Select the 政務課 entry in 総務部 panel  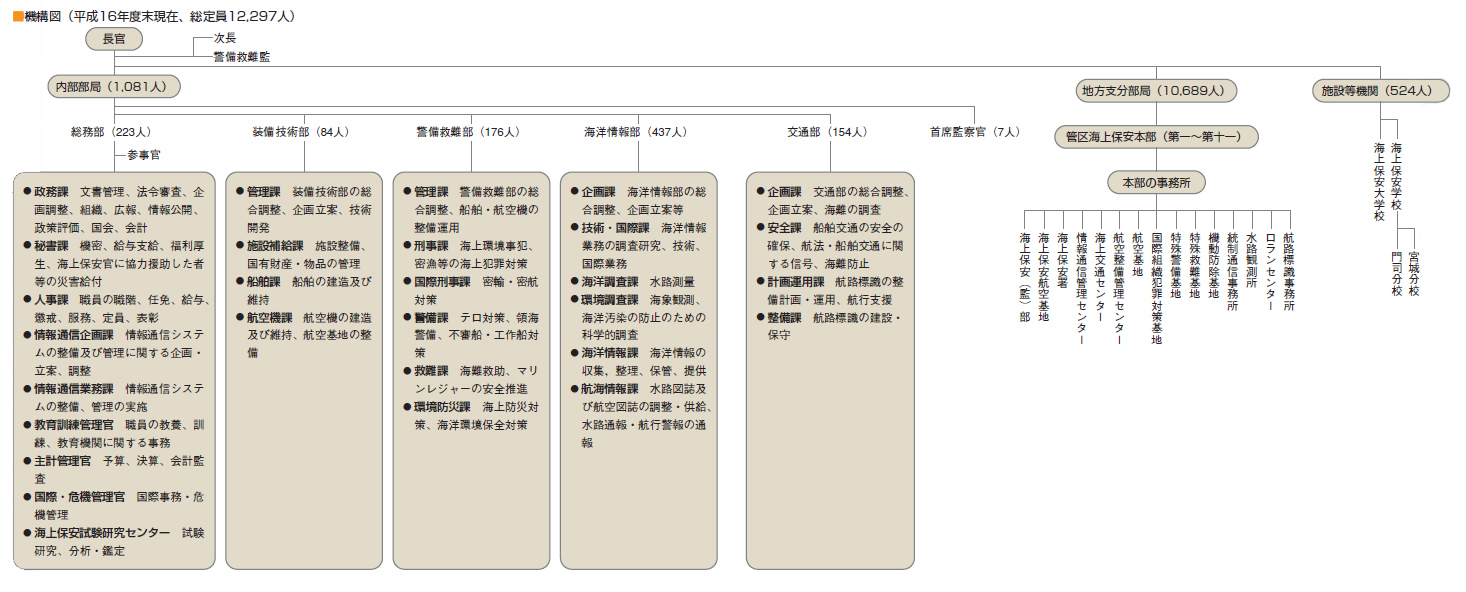click(x=51, y=191)
